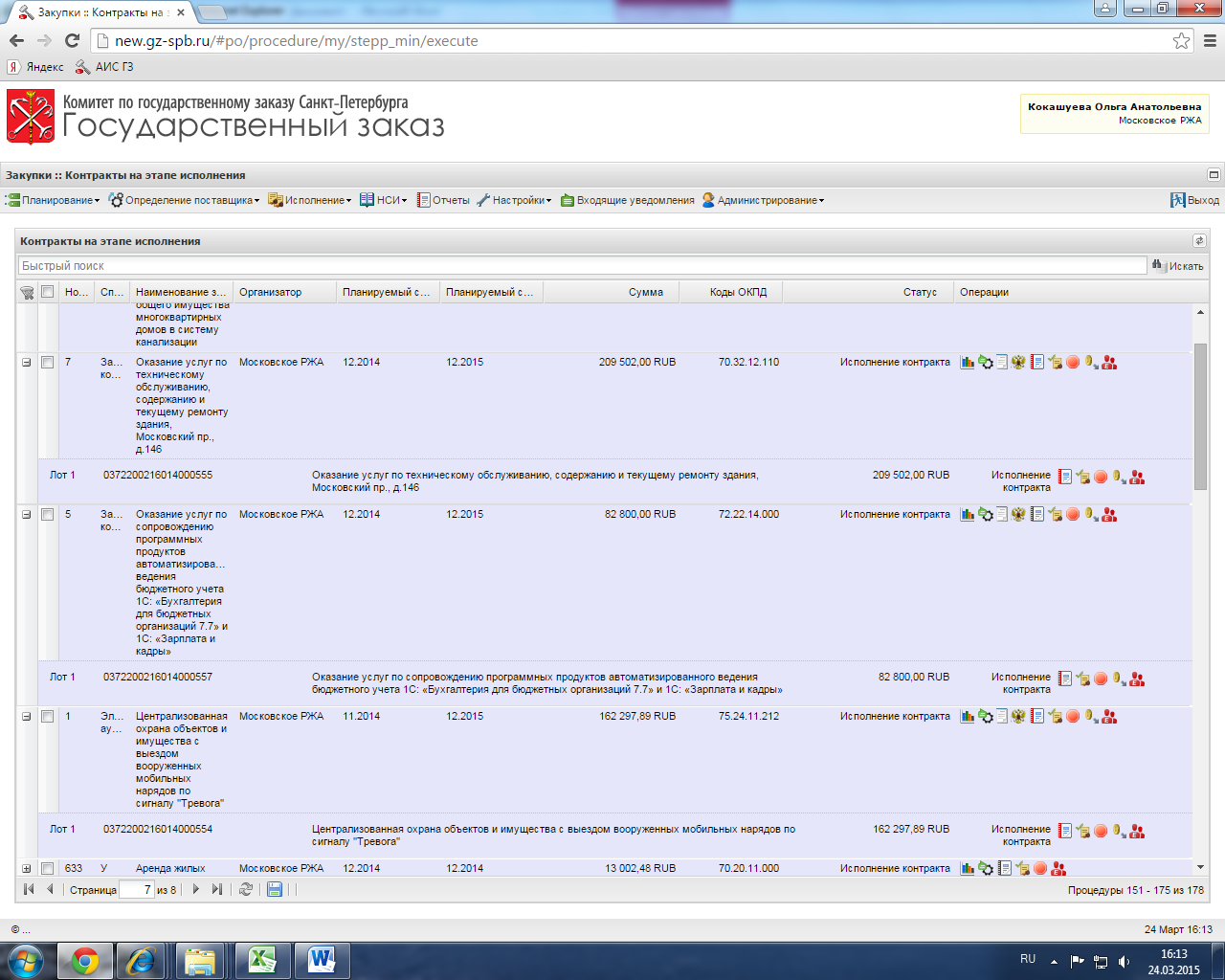1225x980 pixels.
Task: Click gear with green arrow for contract 7
Action: point(985,362)
